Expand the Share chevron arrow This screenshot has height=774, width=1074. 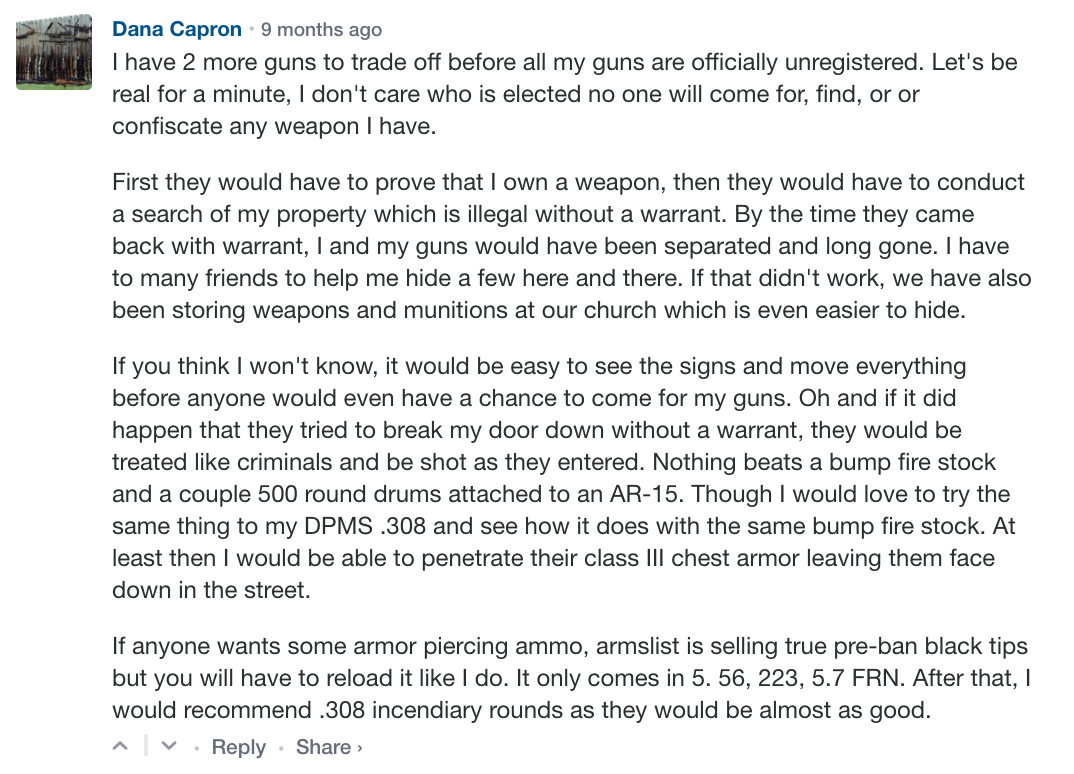click(359, 747)
